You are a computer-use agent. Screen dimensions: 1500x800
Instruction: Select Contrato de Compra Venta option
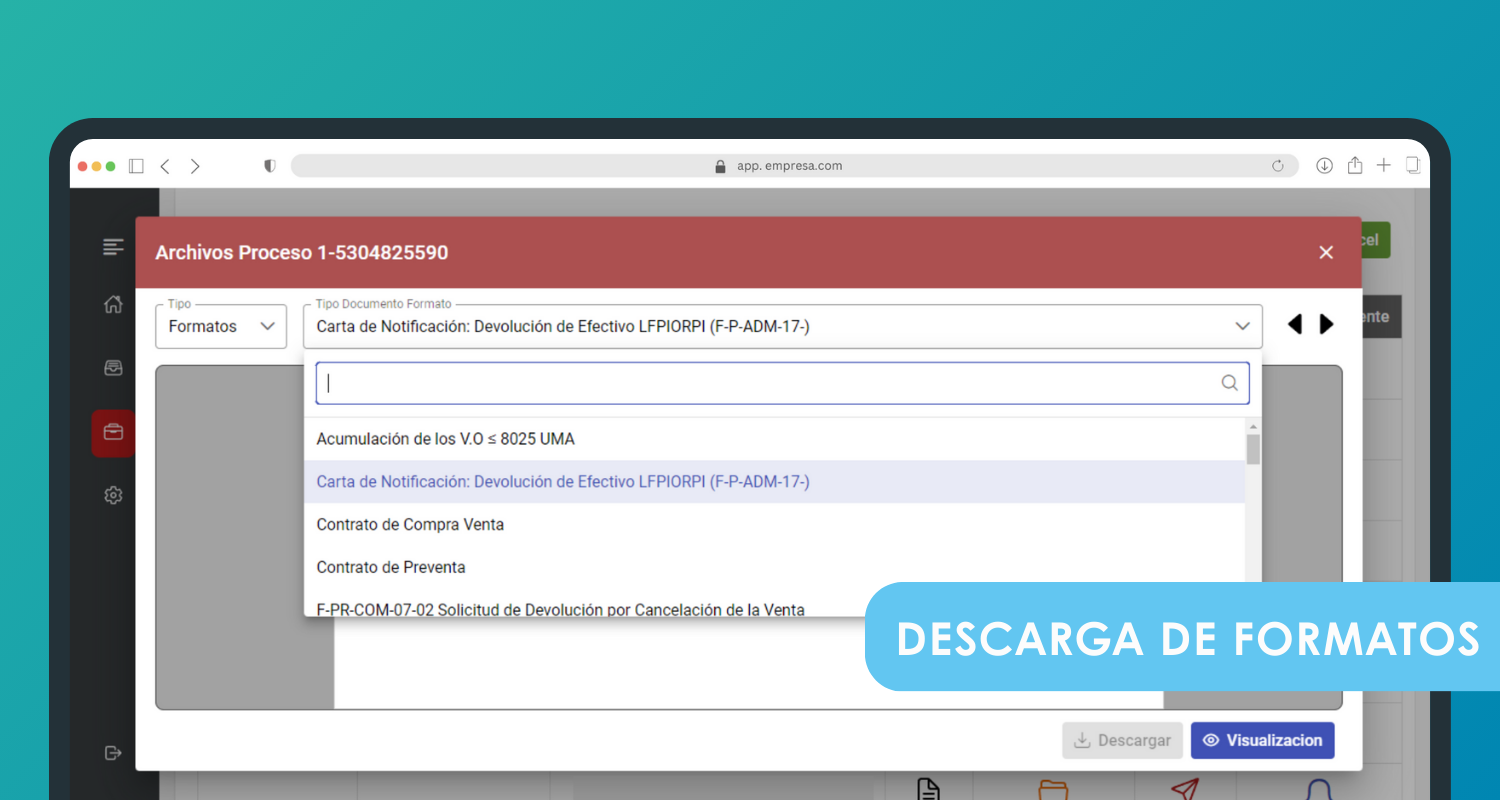tap(410, 525)
